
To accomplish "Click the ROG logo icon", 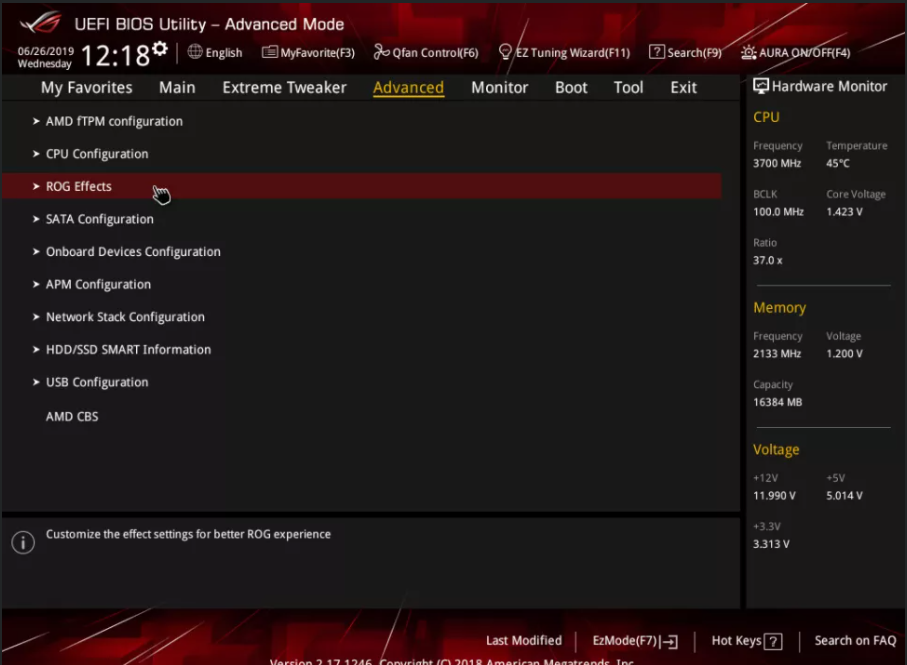I will [x=40, y=23].
